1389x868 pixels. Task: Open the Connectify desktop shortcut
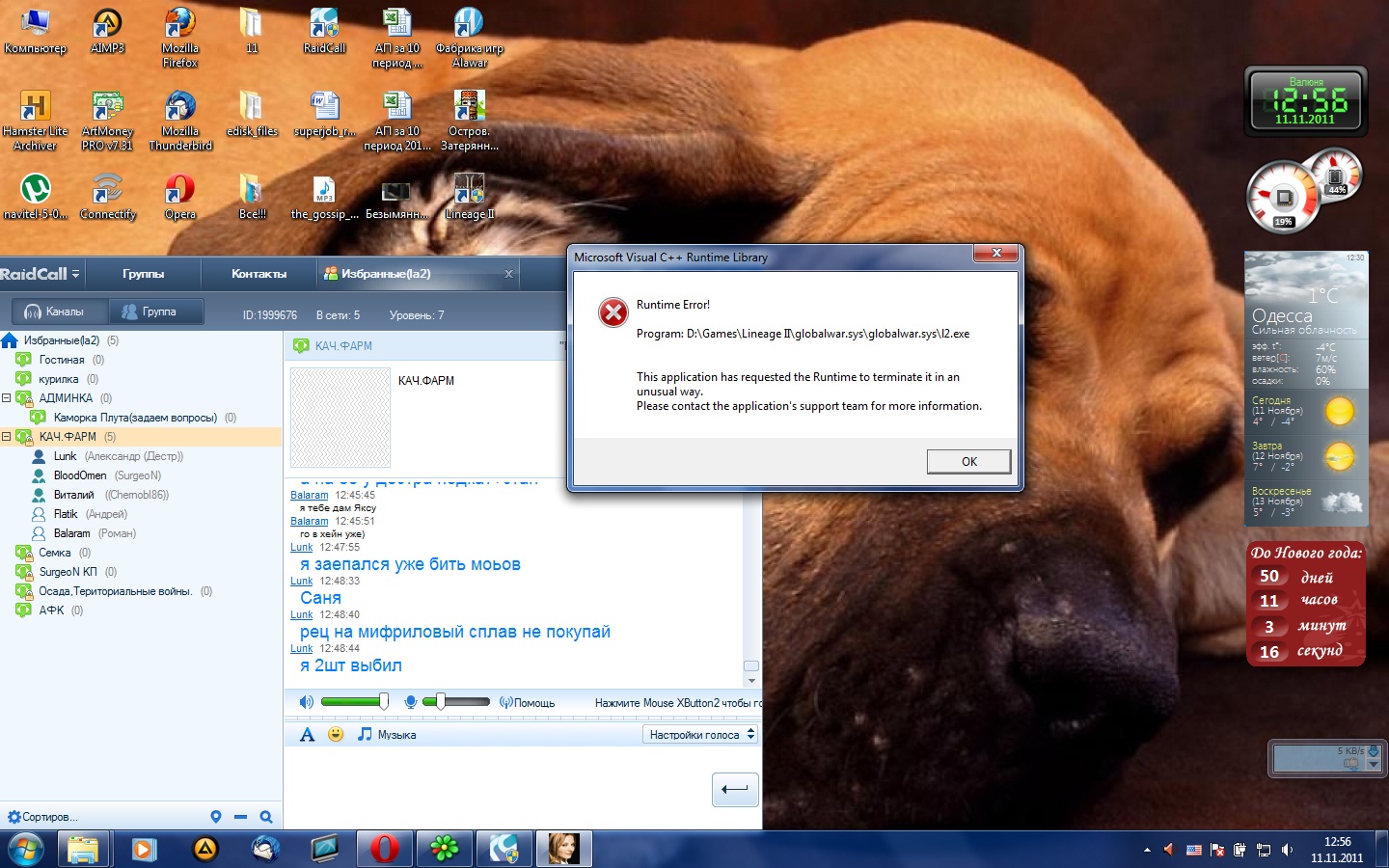point(107,197)
